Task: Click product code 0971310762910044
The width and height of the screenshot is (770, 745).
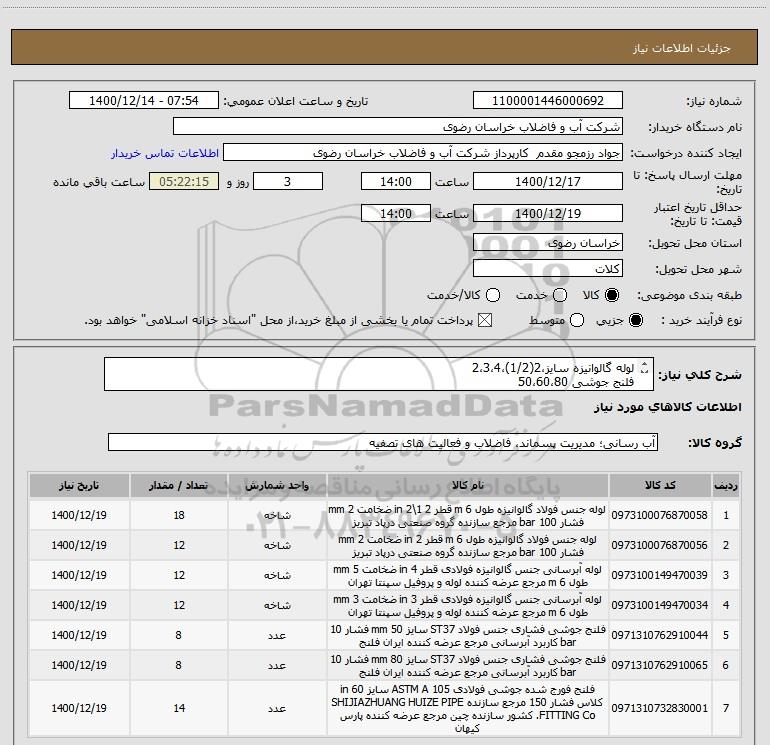Action: (x=660, y=635)
